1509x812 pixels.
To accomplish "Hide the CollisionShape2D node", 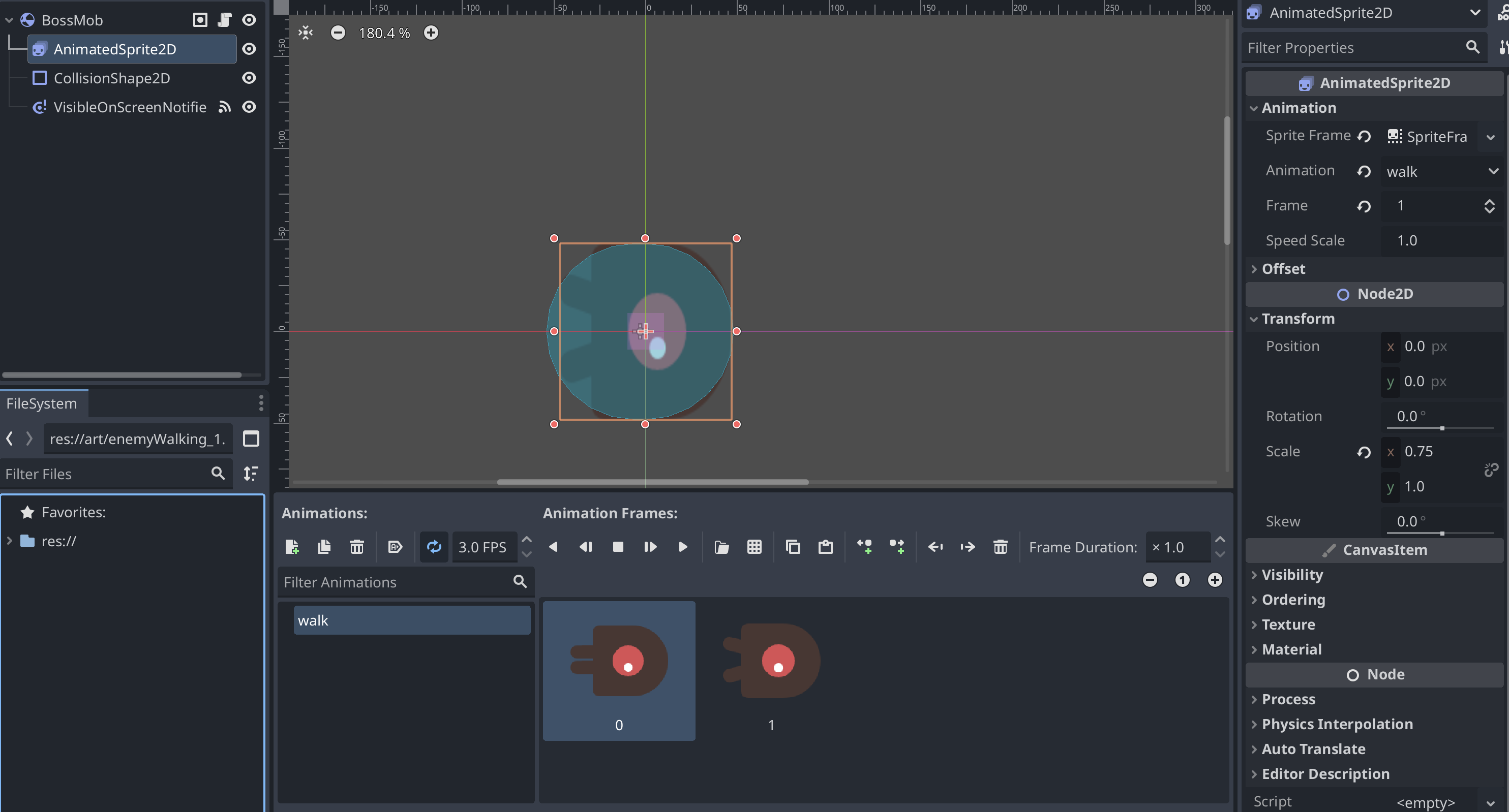I will [x=249, y=78].
